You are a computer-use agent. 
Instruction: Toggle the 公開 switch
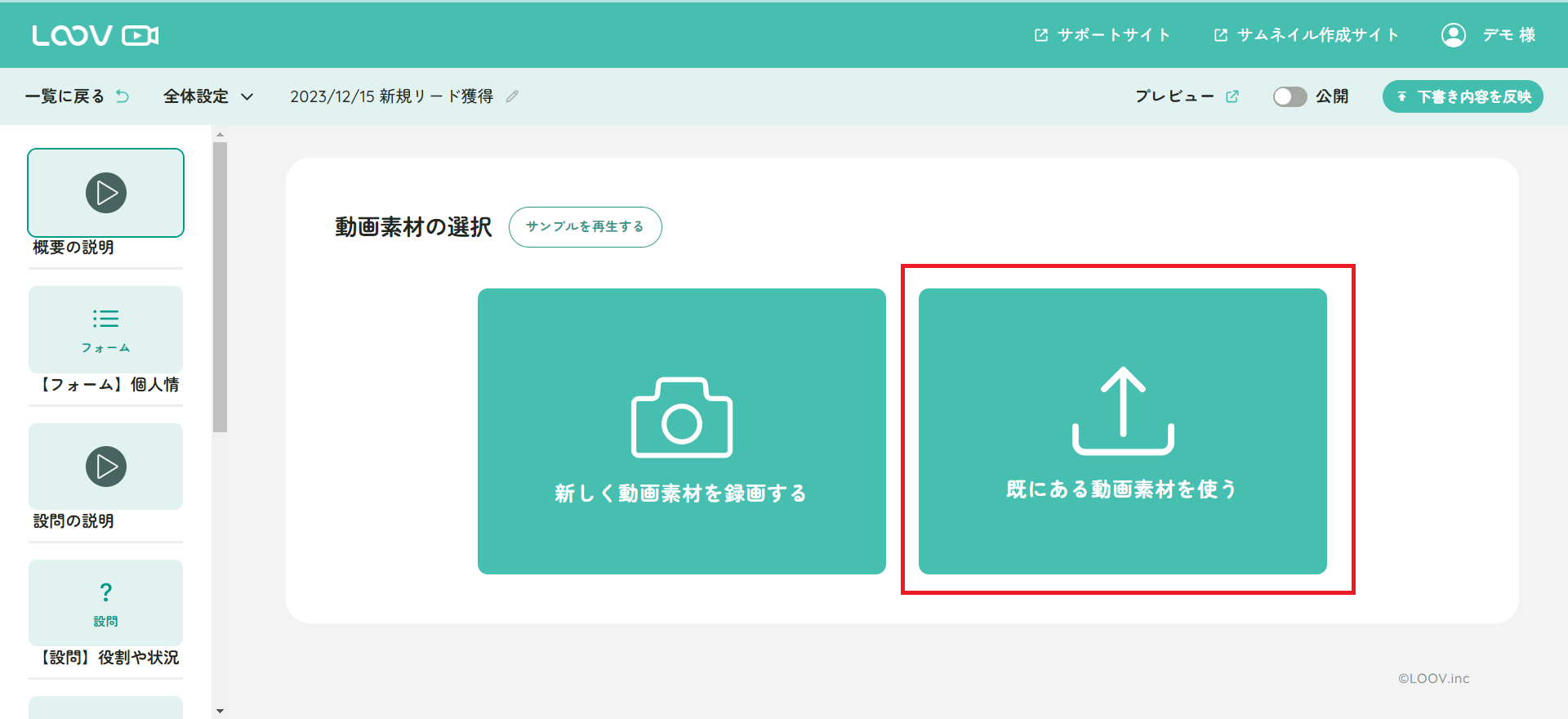click(x=1290, y=96)
